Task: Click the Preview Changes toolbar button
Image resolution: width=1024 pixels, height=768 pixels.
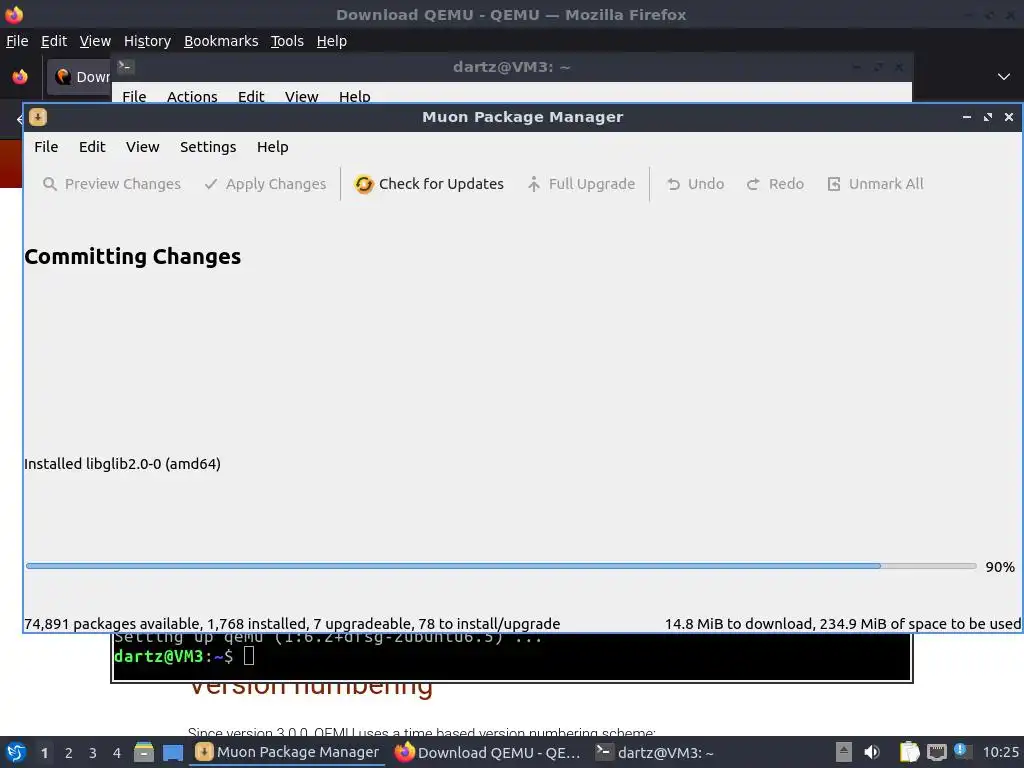Action: tap(112, 184)
